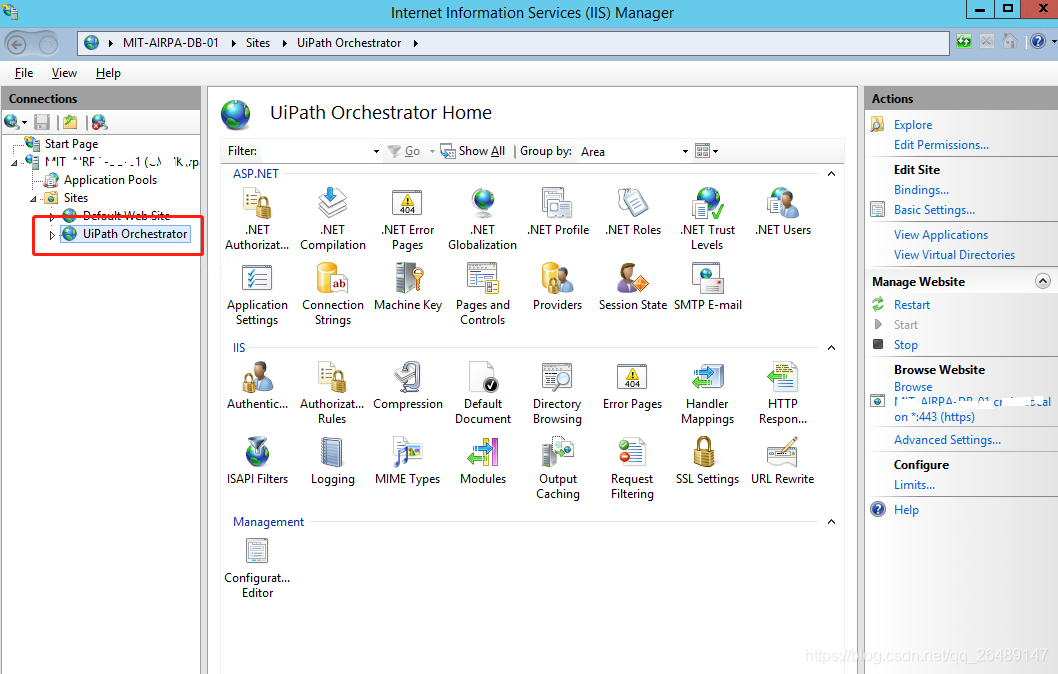The image size is (1058, 674).
Task: Open the View menu
Action: tap(64, 73)
